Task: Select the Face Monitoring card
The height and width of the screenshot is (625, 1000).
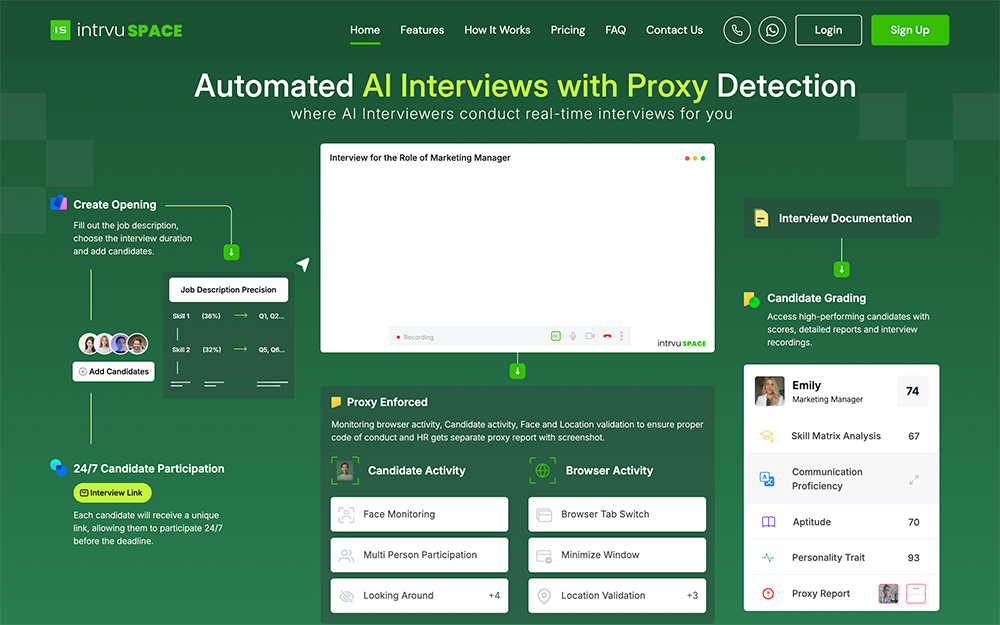Action: [419, 514]
